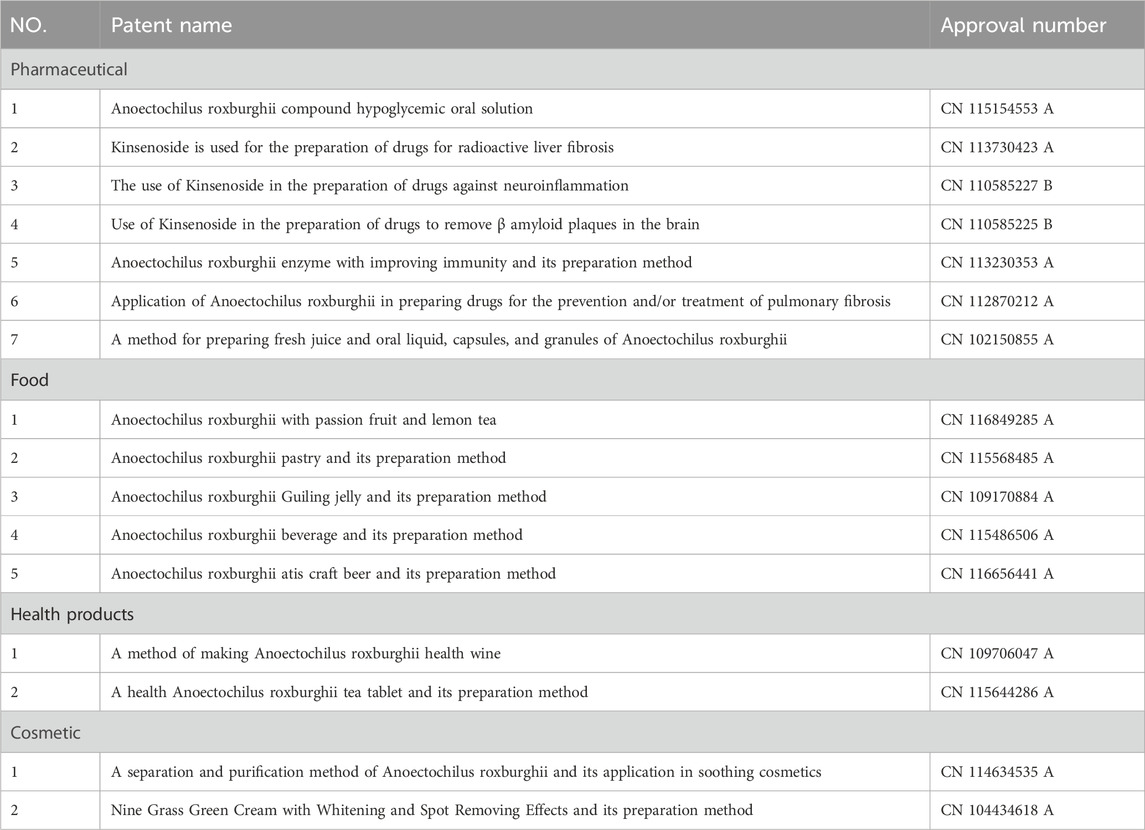Click approval number CN 115486506 A
The height and width of the screenshot is (830, 1145).
[997, 535]
